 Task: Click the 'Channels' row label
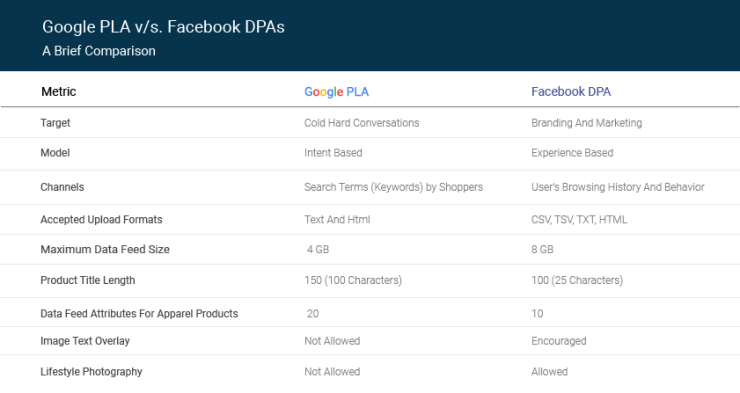[x=62, y=187]
